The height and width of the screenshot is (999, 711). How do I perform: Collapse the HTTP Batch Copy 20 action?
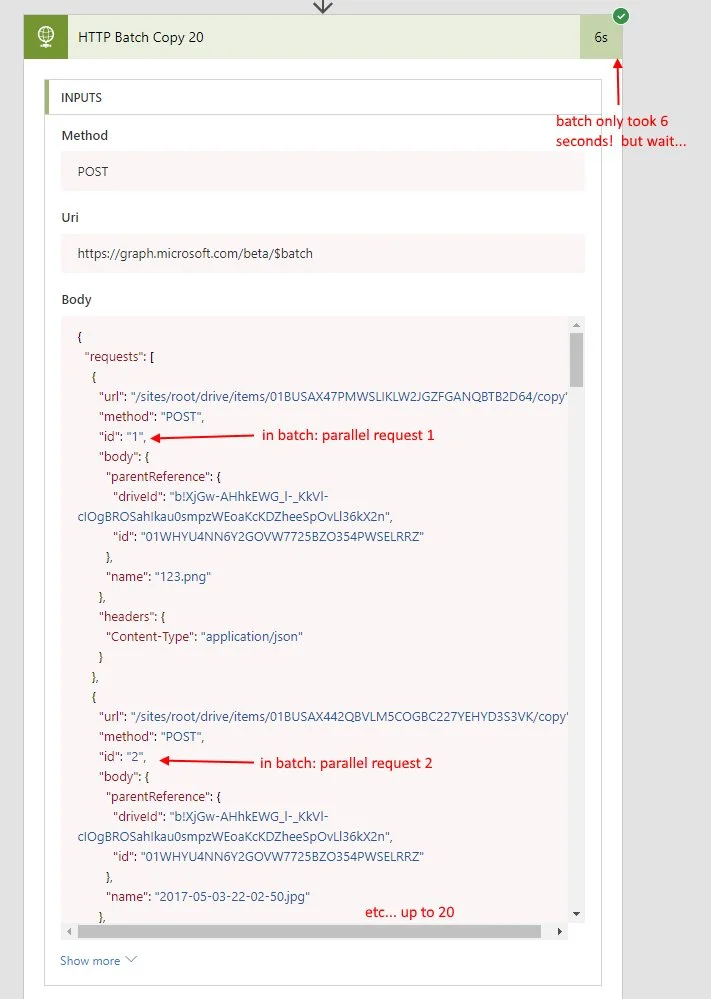300,37
